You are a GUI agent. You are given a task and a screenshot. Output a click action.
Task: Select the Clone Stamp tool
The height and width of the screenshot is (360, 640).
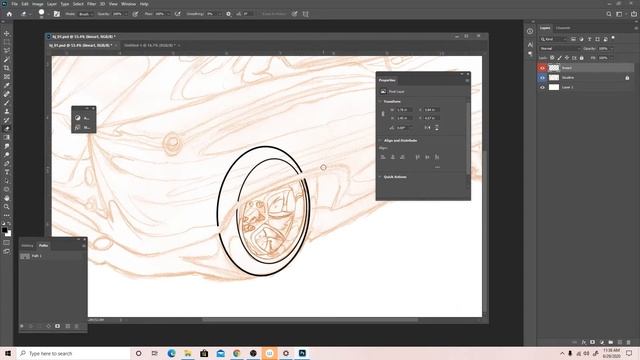(7, 111)
